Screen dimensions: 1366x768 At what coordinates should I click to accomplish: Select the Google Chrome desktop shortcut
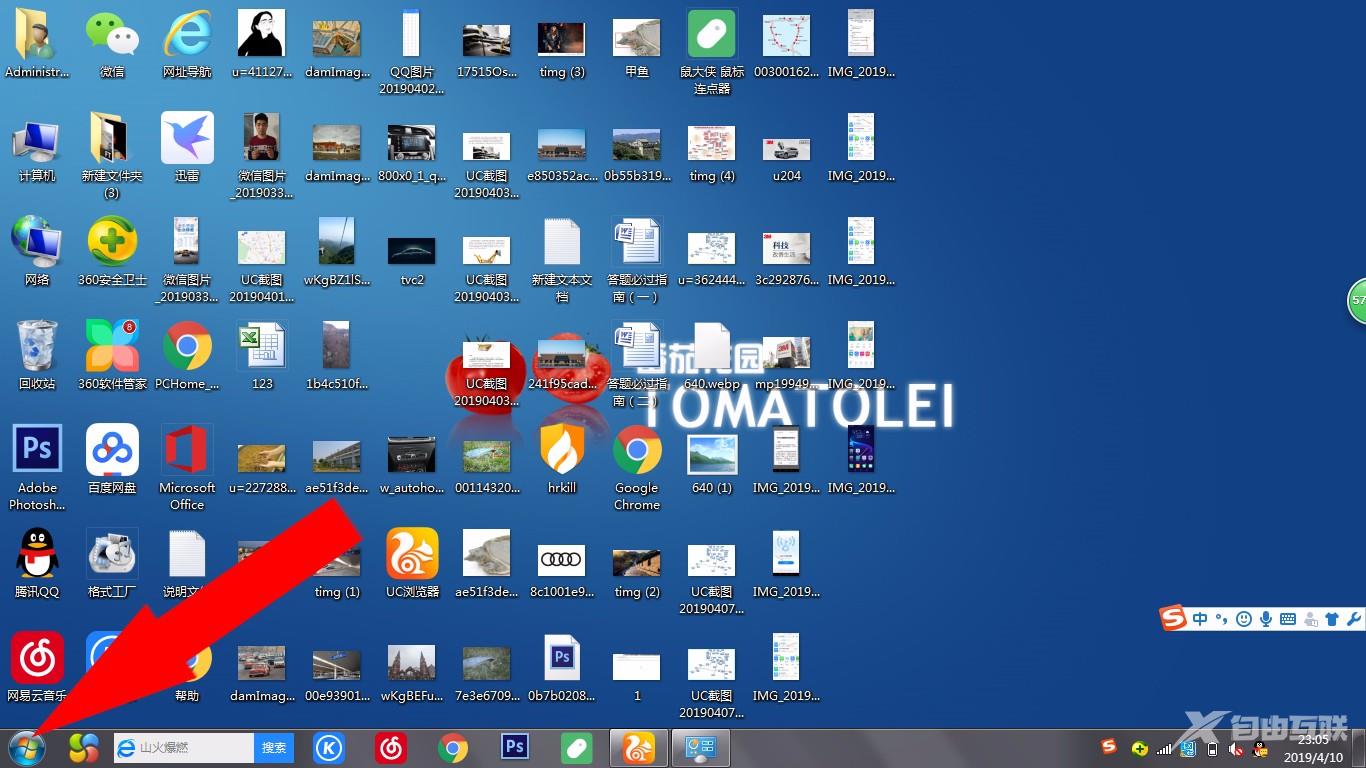[x=637, y=468]
